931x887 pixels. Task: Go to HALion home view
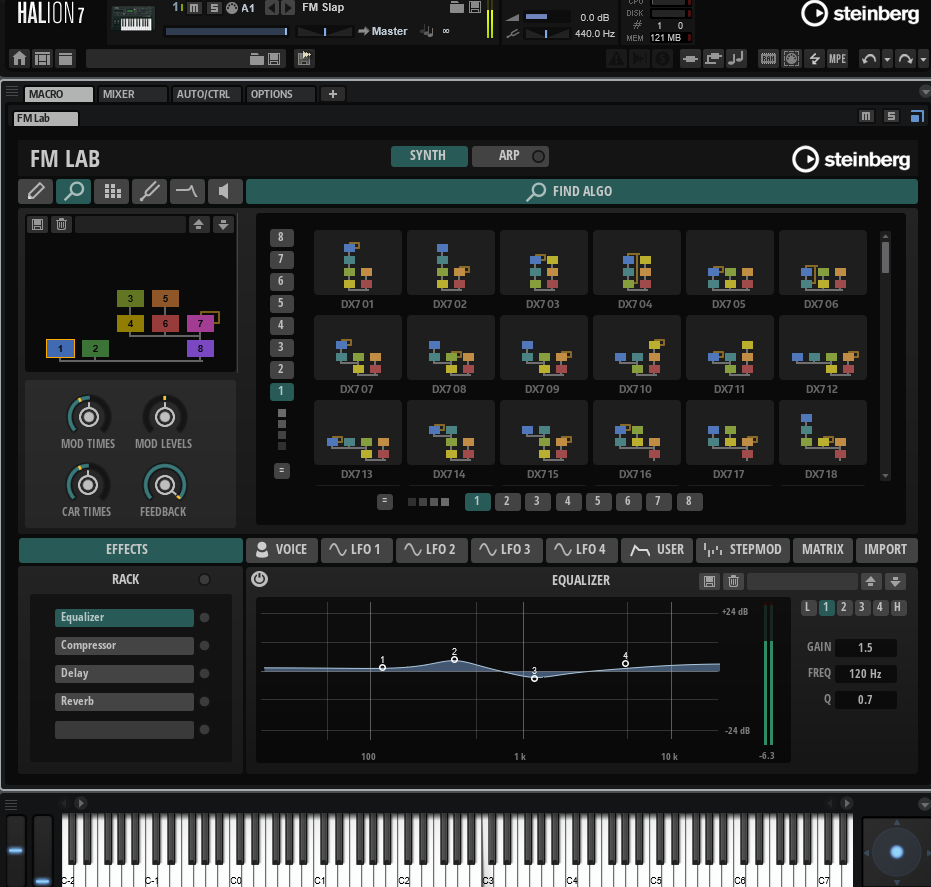(20, 59)
